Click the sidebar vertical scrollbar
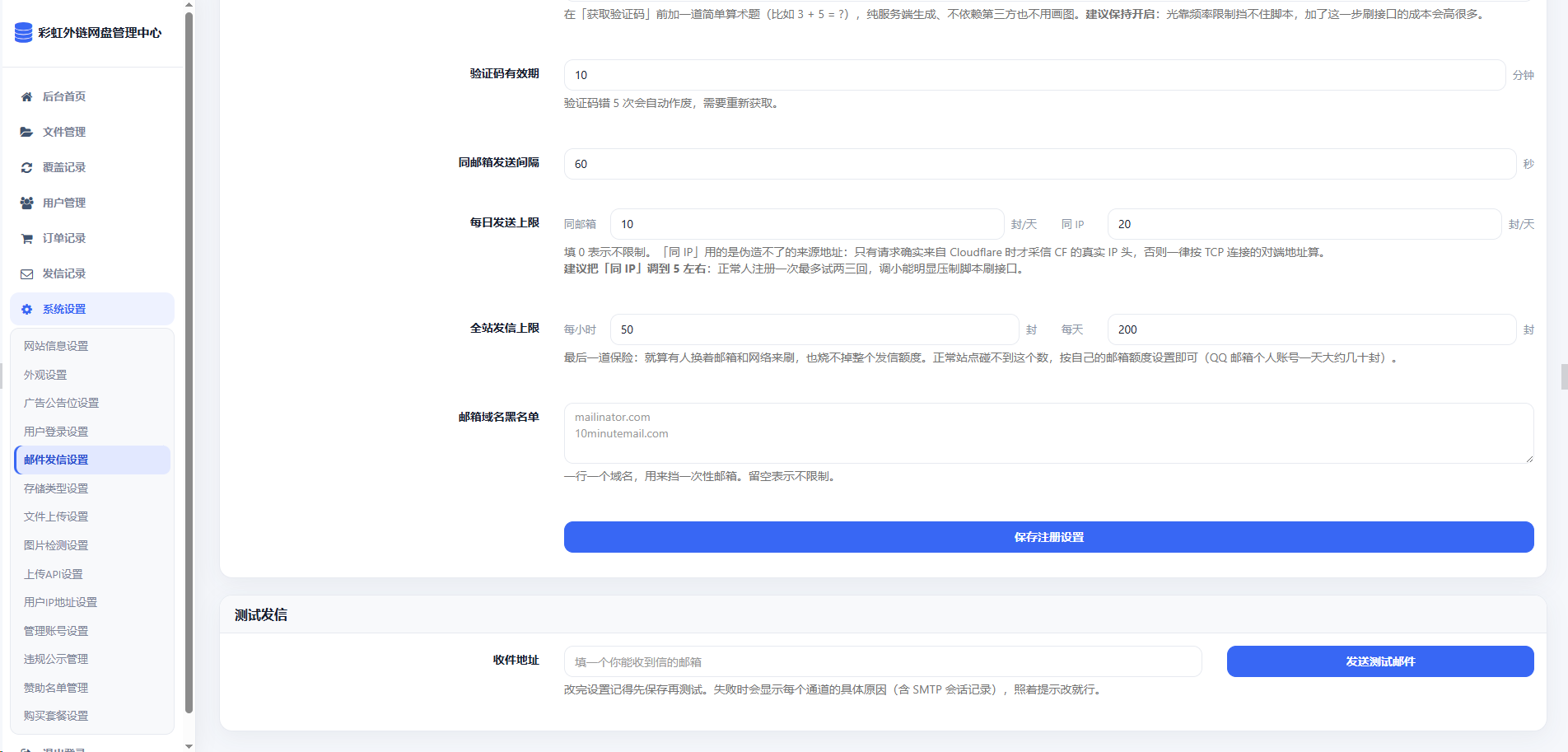 point(189,362)
